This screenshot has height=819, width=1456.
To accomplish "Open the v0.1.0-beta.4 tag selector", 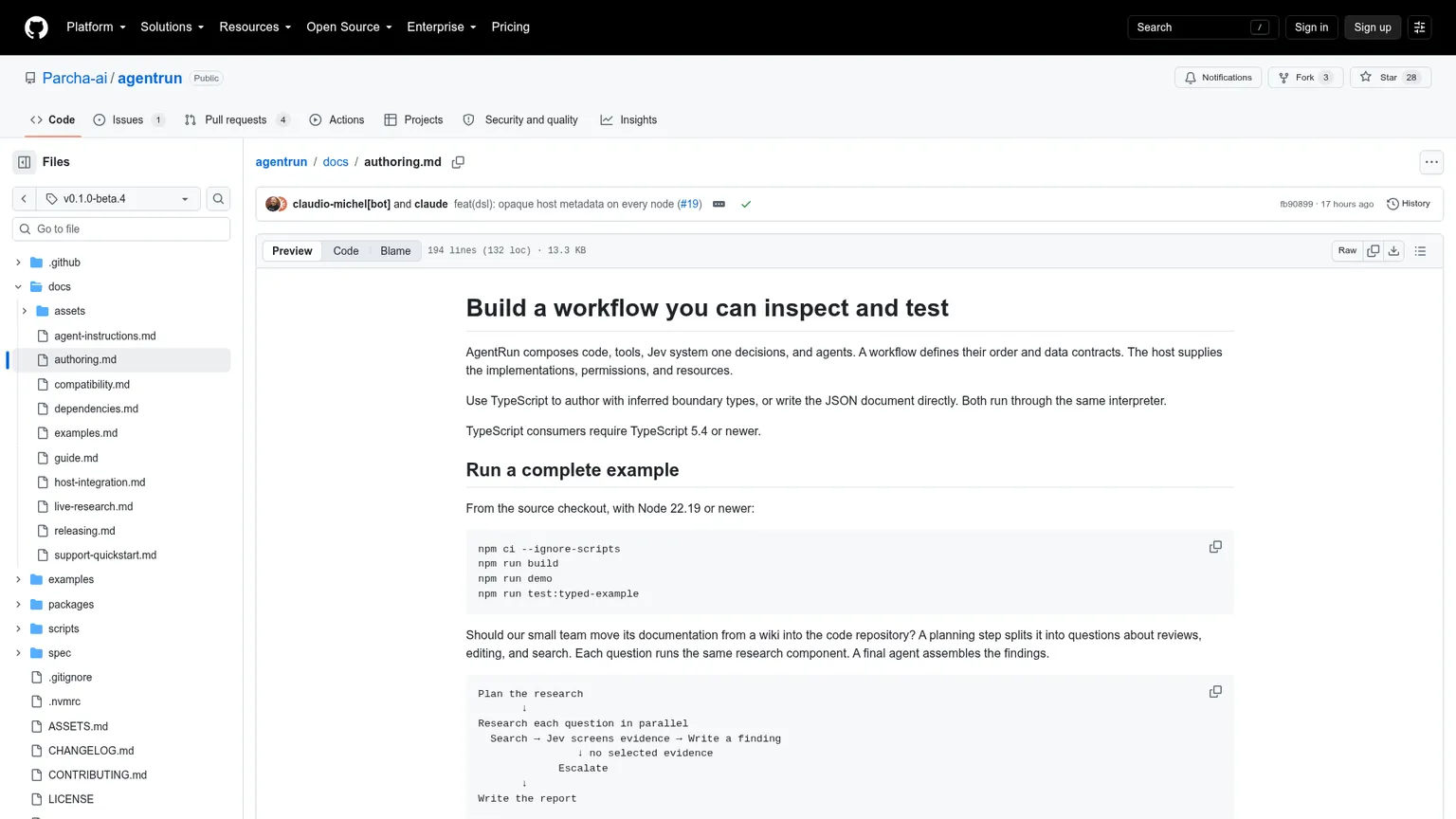I will pyautogui.click(x=118, y=199).
